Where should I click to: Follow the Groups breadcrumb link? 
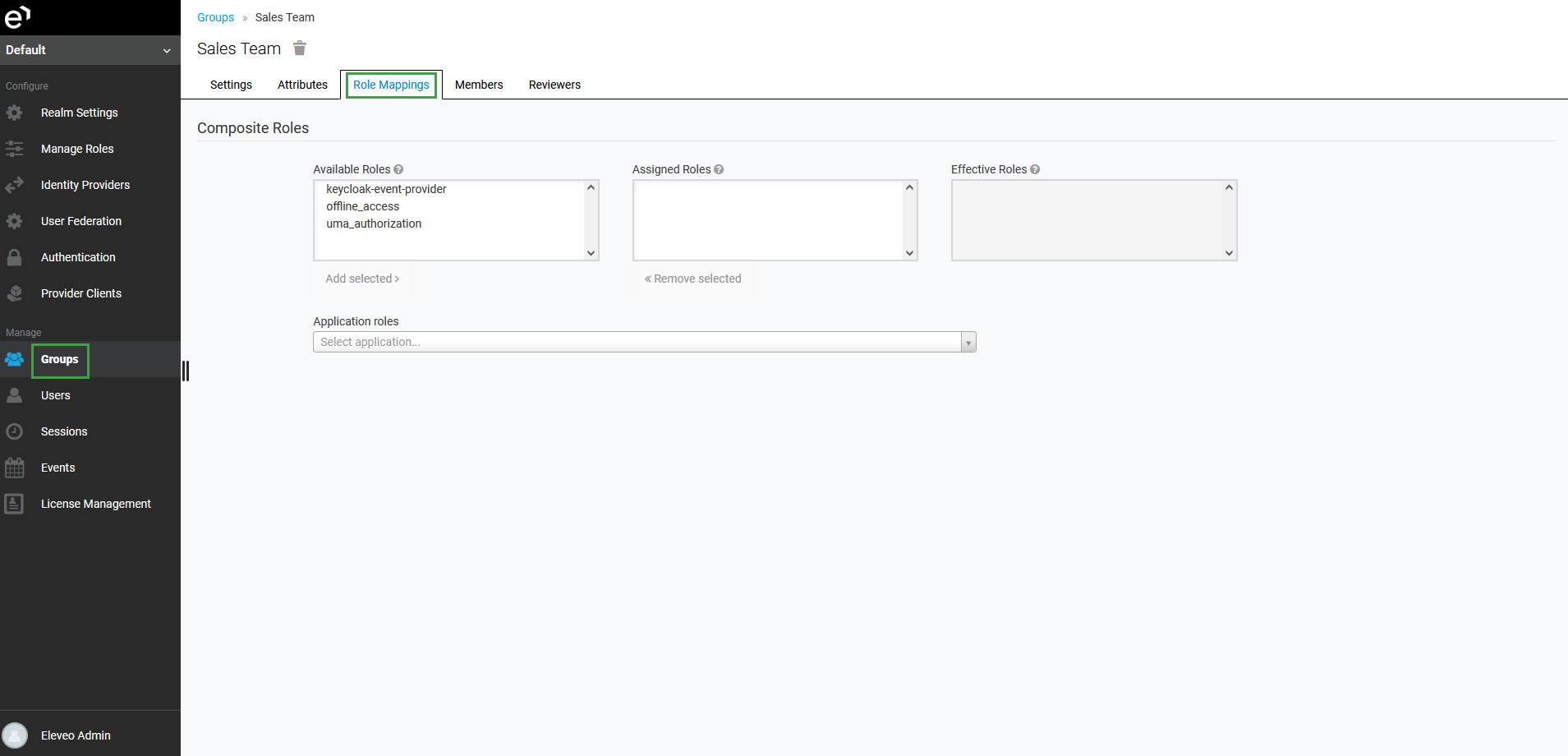pyautogui.click(x=215, y=17)
